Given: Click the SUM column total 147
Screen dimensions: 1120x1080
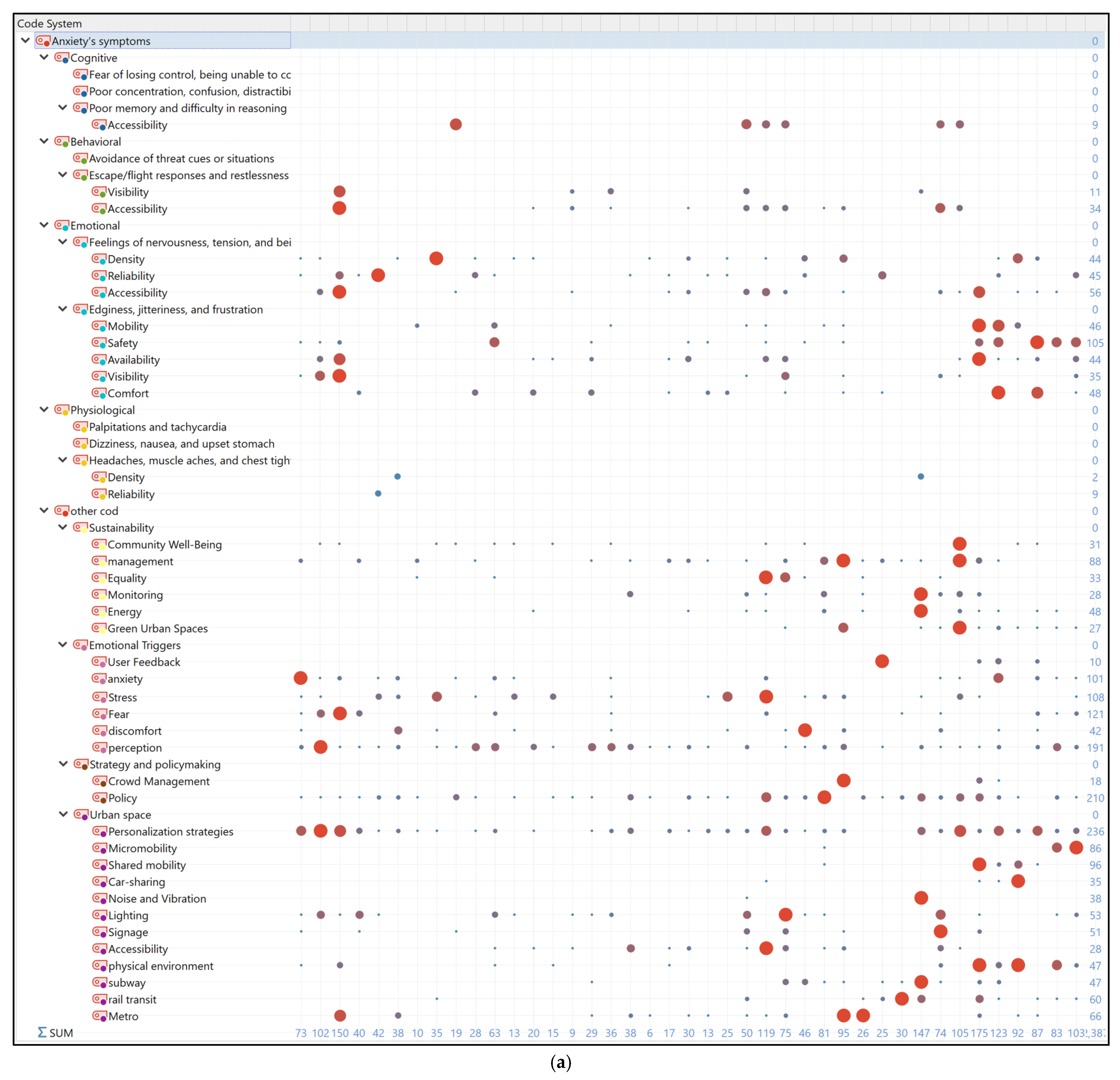Looking at the screenshot, I should tap(921, 1033).
